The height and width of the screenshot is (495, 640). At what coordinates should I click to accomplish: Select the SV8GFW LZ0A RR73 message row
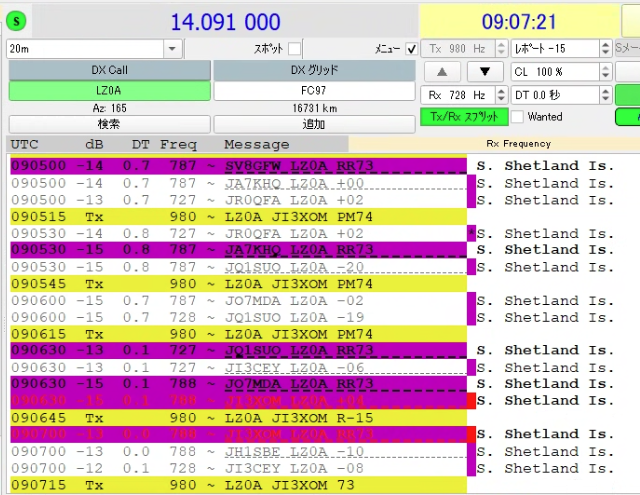(238, 166)
